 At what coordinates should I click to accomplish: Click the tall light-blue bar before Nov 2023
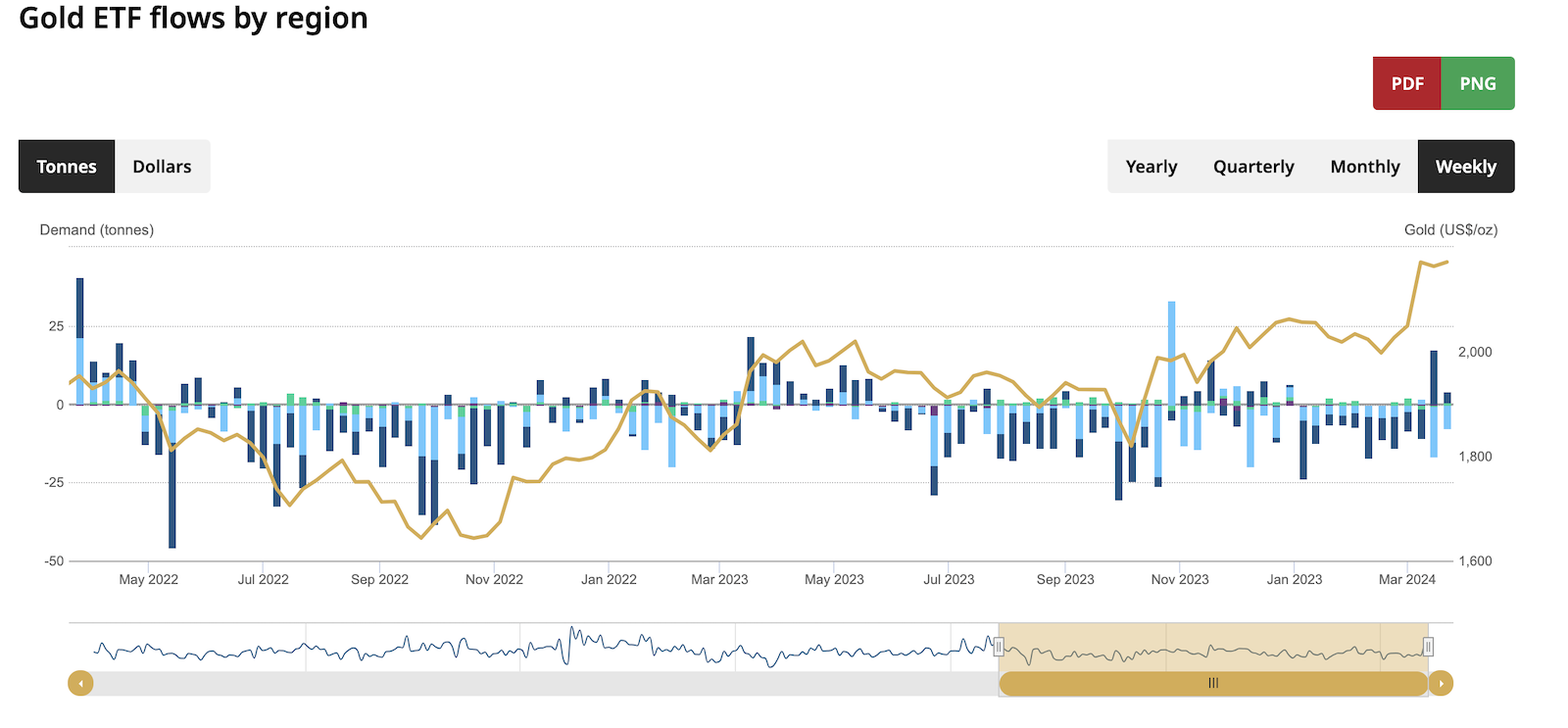pos(1171,353)
